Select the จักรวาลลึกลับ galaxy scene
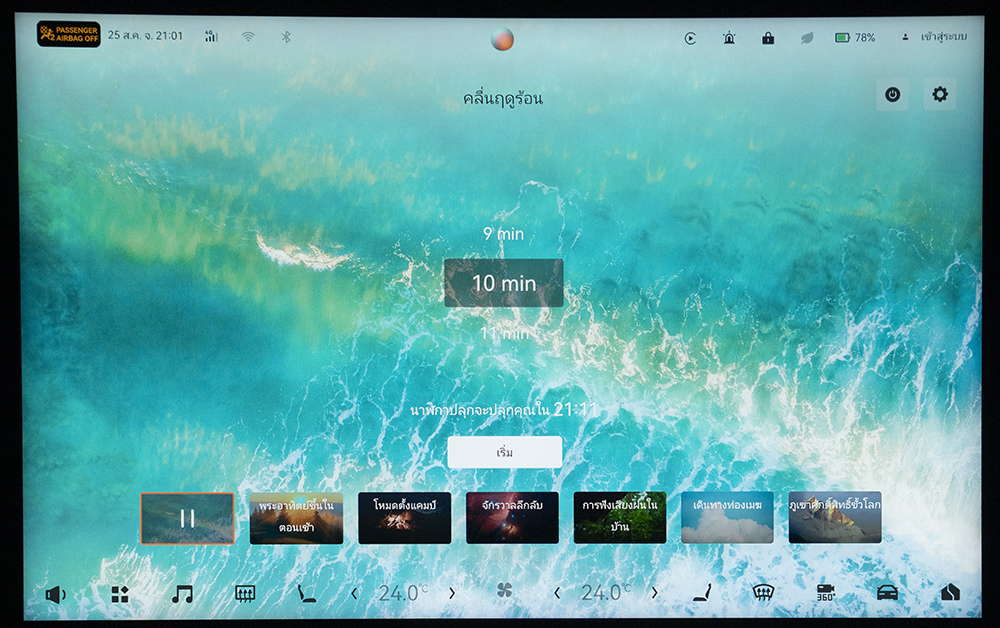1000x628 pixels. coord(512,518)
